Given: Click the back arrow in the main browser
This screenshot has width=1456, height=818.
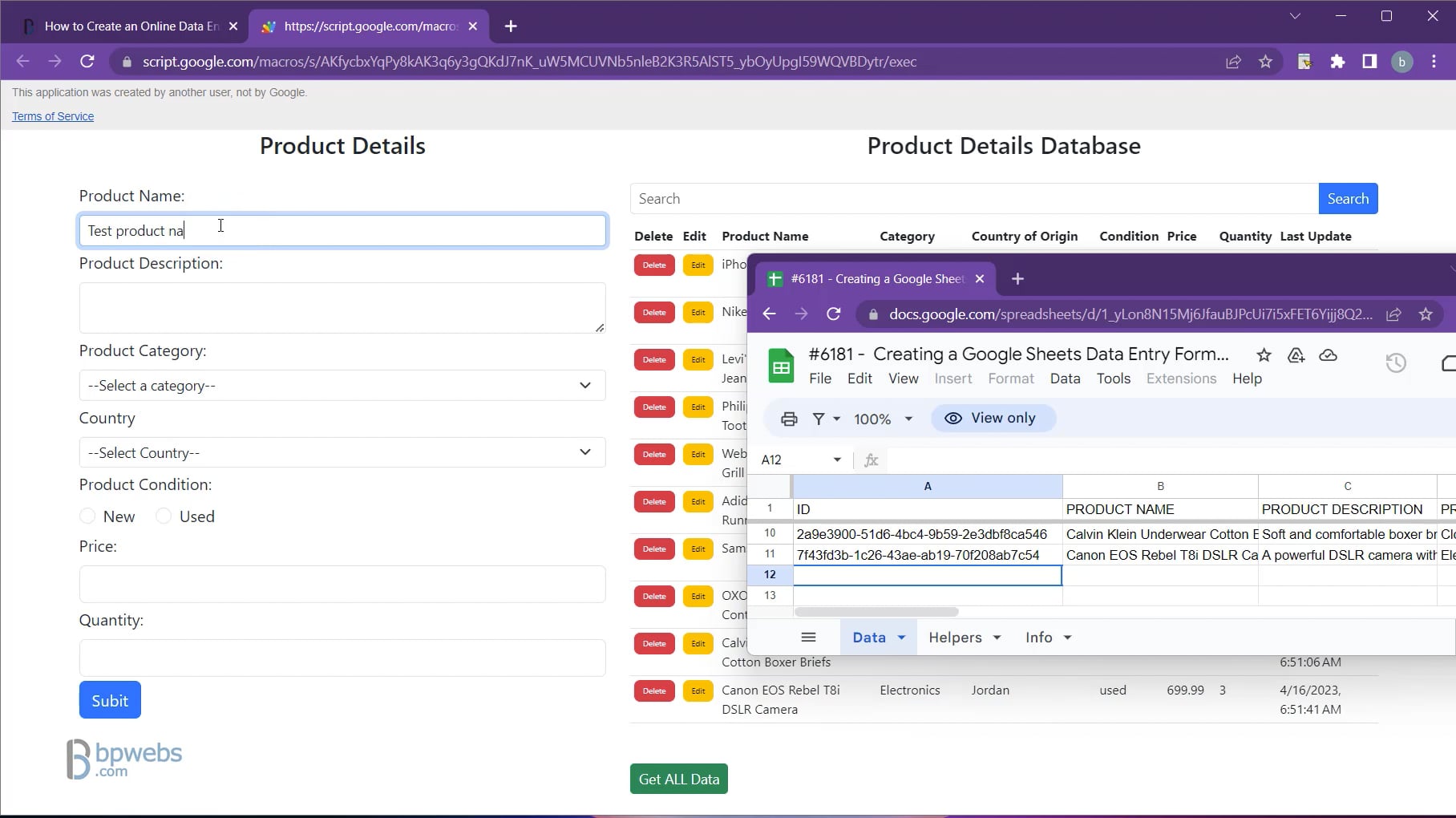Looking at the screenshot, I should click(x=22, y=62).
